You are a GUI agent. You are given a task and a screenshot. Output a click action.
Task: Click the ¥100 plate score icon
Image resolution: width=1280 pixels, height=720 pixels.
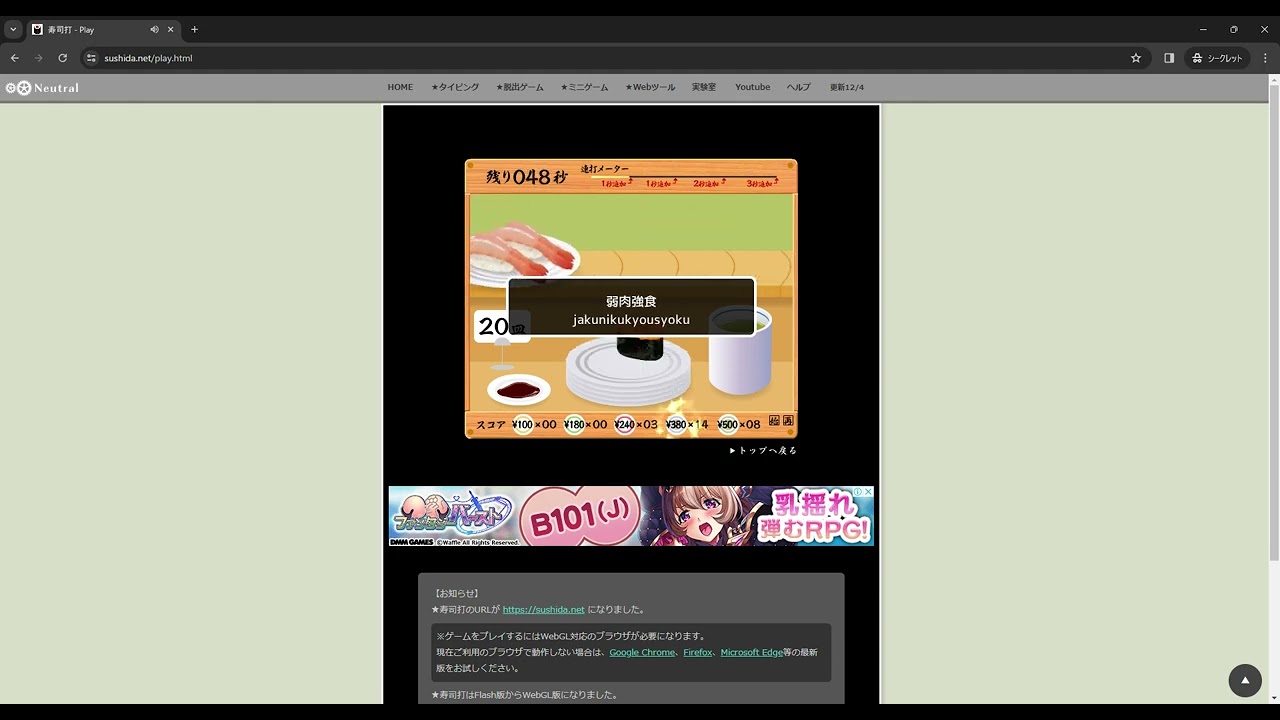[522, 424]
